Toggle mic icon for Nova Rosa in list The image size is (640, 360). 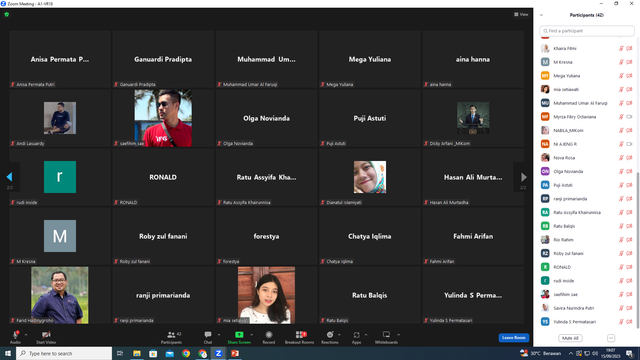point(621,158)
